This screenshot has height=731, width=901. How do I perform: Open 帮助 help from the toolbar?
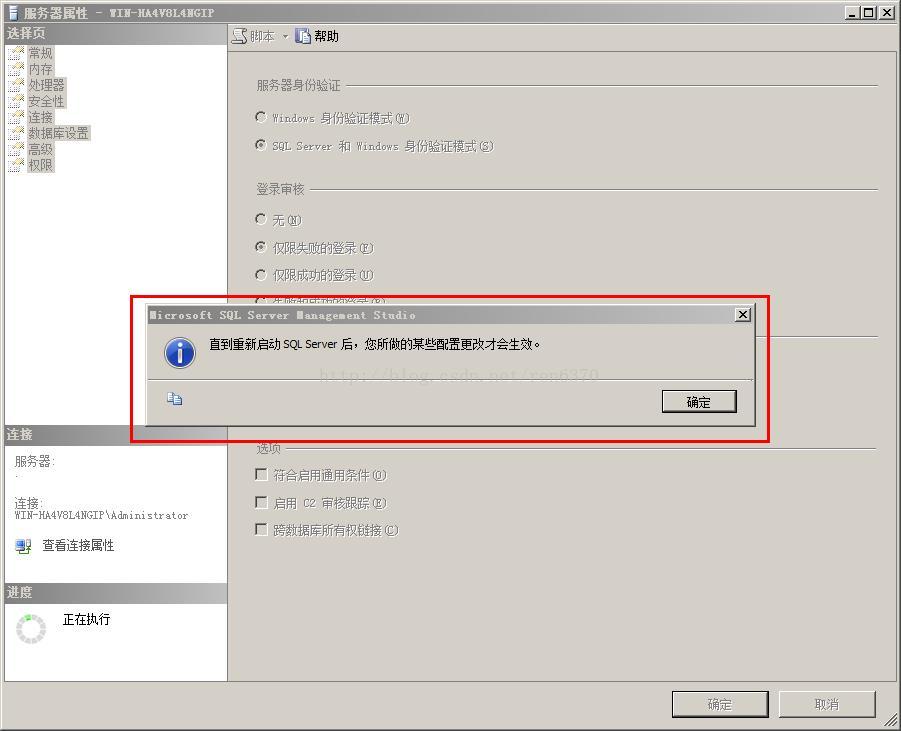click(317, 36)
